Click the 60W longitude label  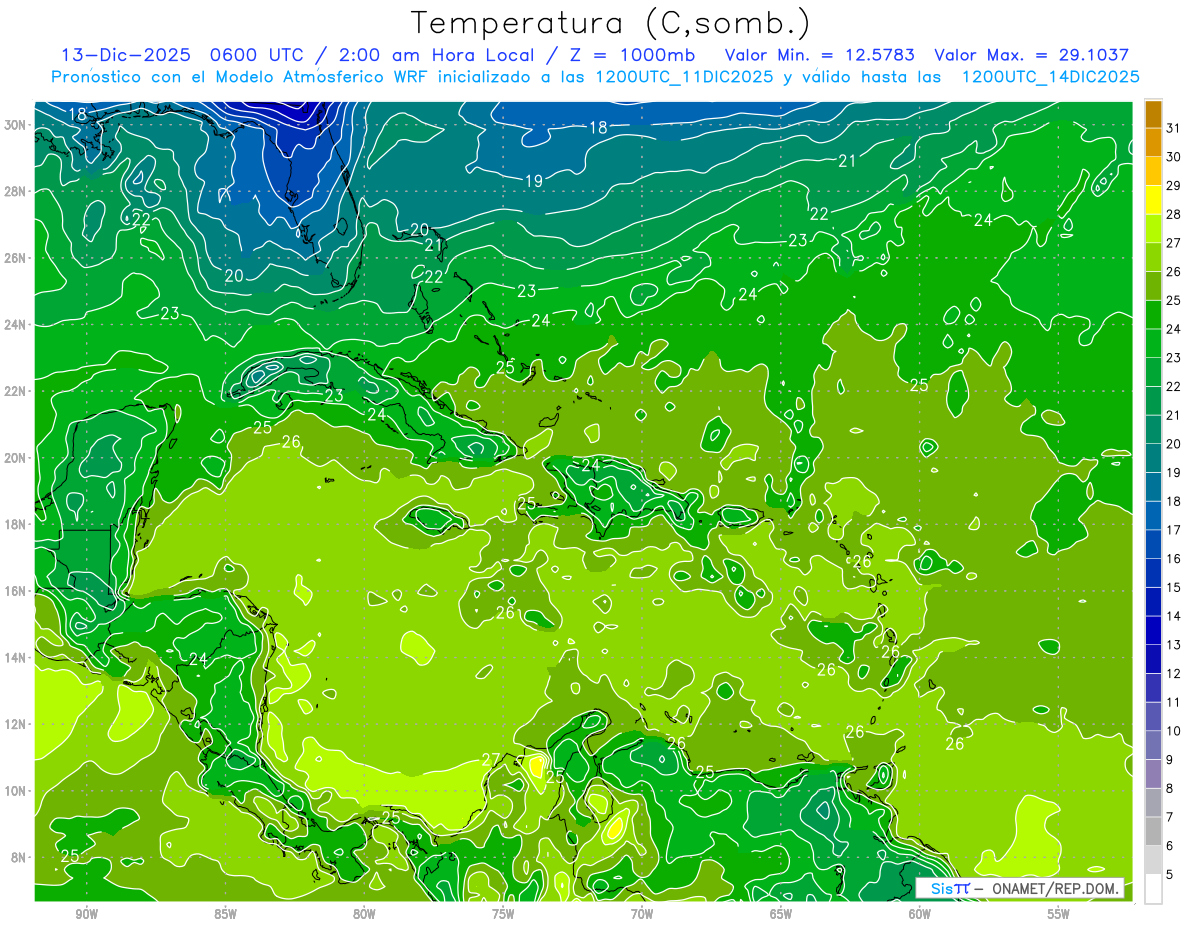coord(920,914)
